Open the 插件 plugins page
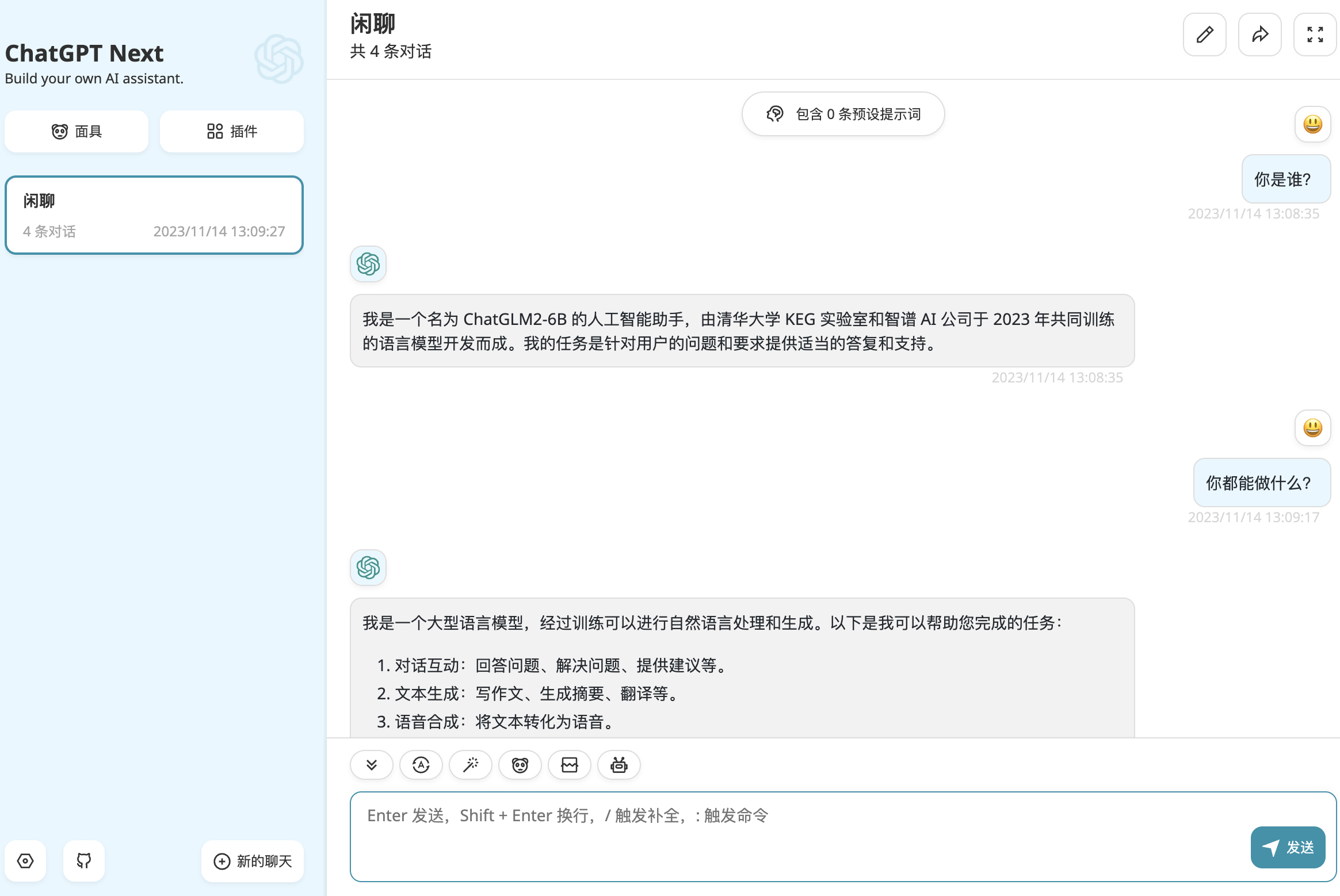This screenshot has width=1340, height=896. pyautogui.click(x=232, y=132)
